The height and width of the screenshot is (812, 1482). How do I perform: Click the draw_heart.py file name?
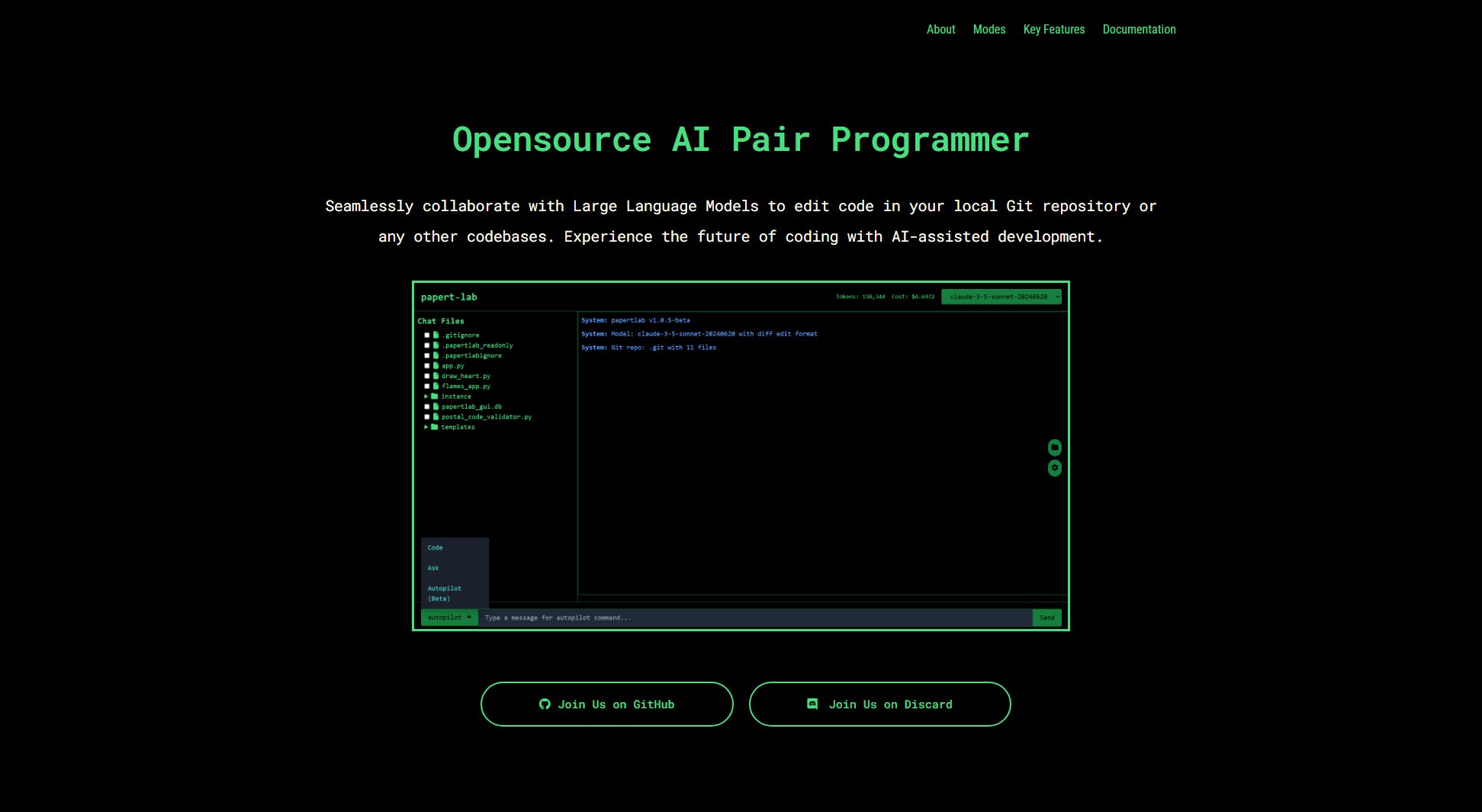(466, 376)
